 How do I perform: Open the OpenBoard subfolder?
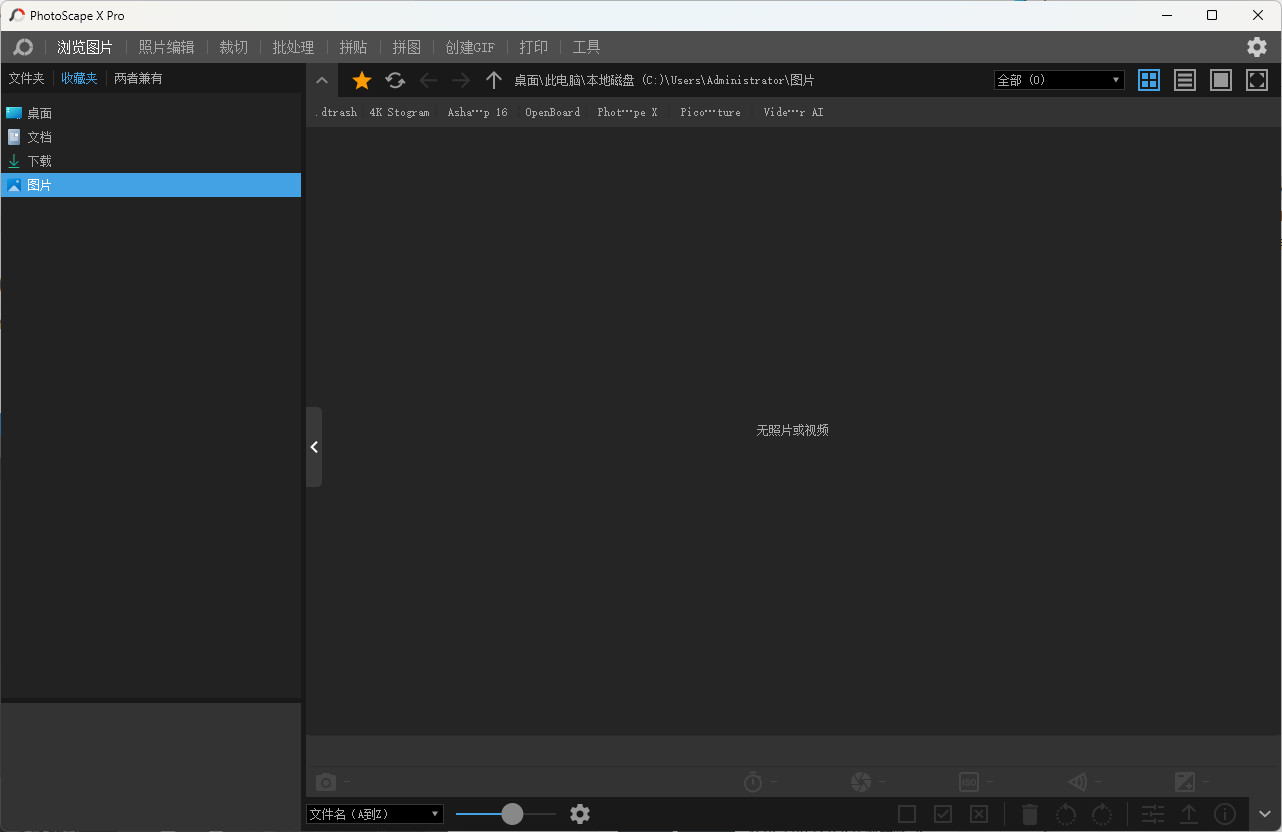click(x=553, y=113)
